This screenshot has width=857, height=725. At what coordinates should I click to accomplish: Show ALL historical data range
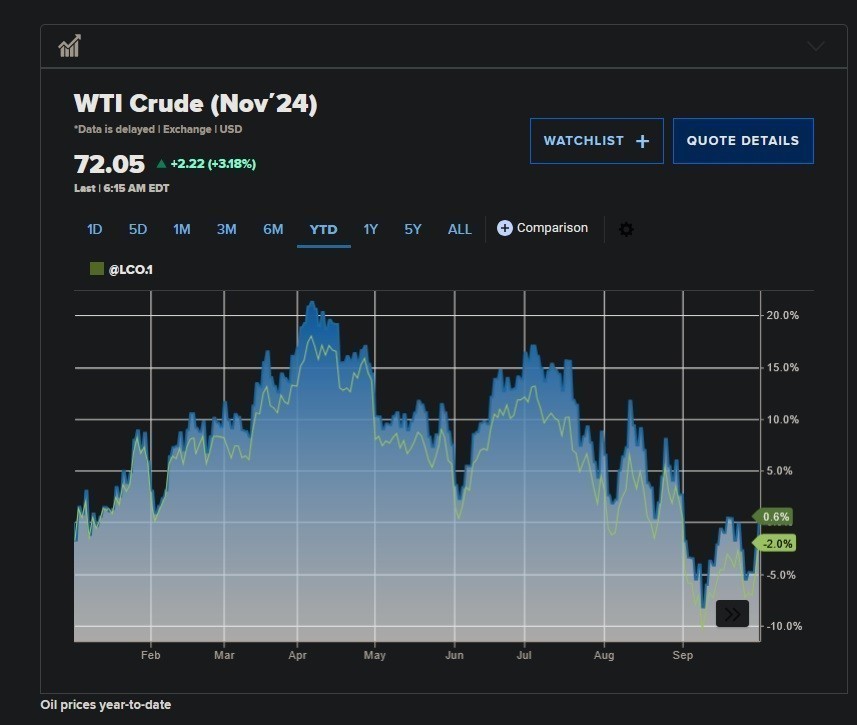point(459,229)
